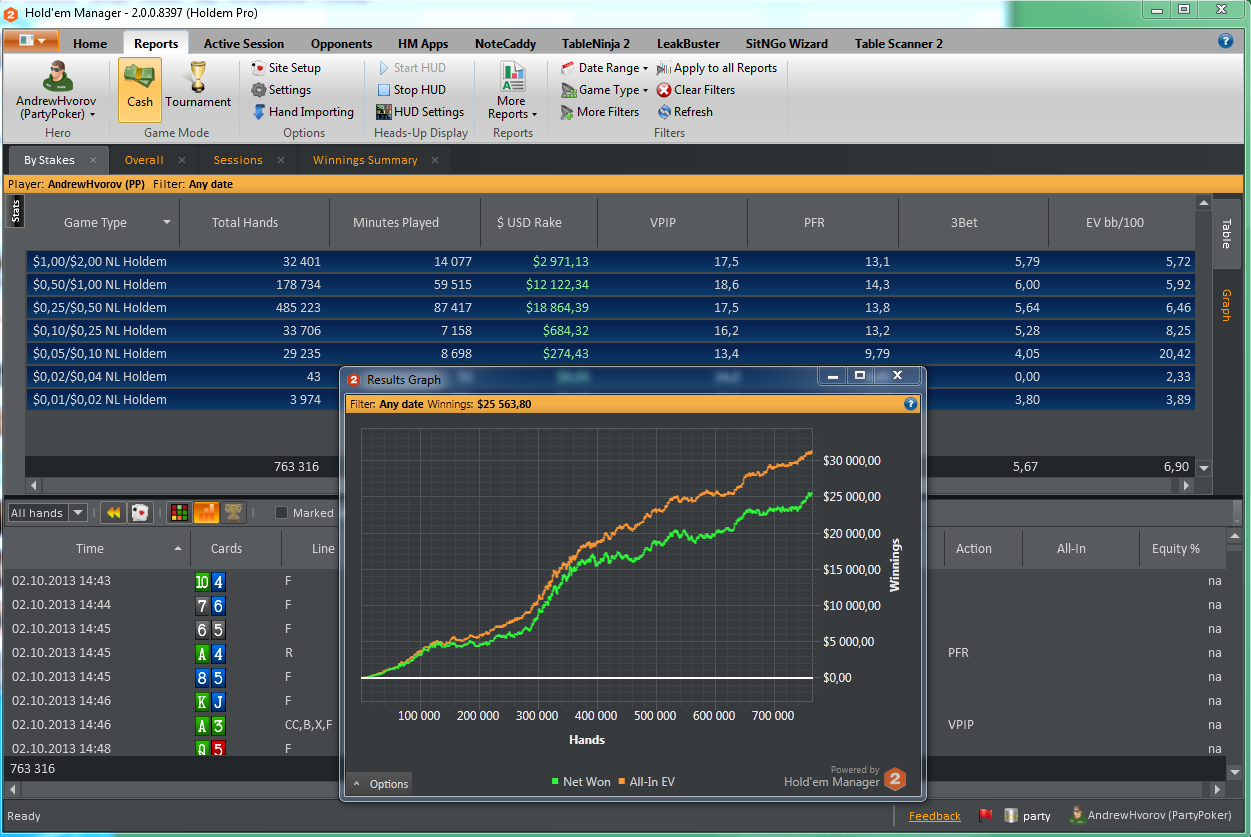Click the trophy icon in hands toolbar

pos(233,512)
